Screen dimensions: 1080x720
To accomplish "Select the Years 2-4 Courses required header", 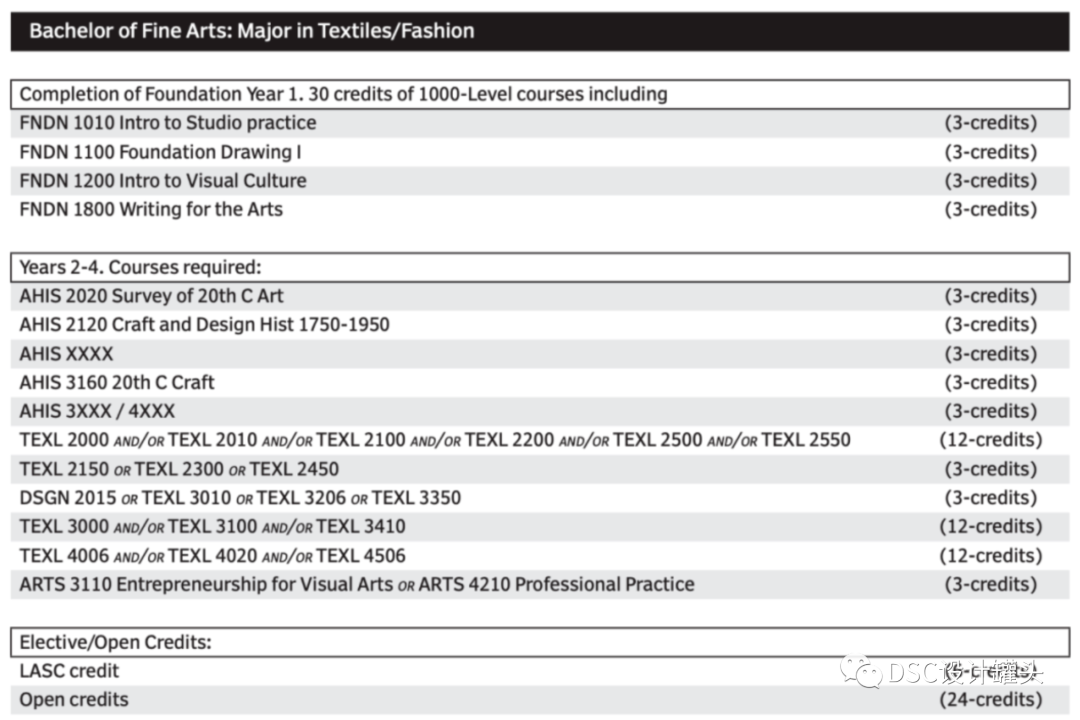I will (540, 267).
